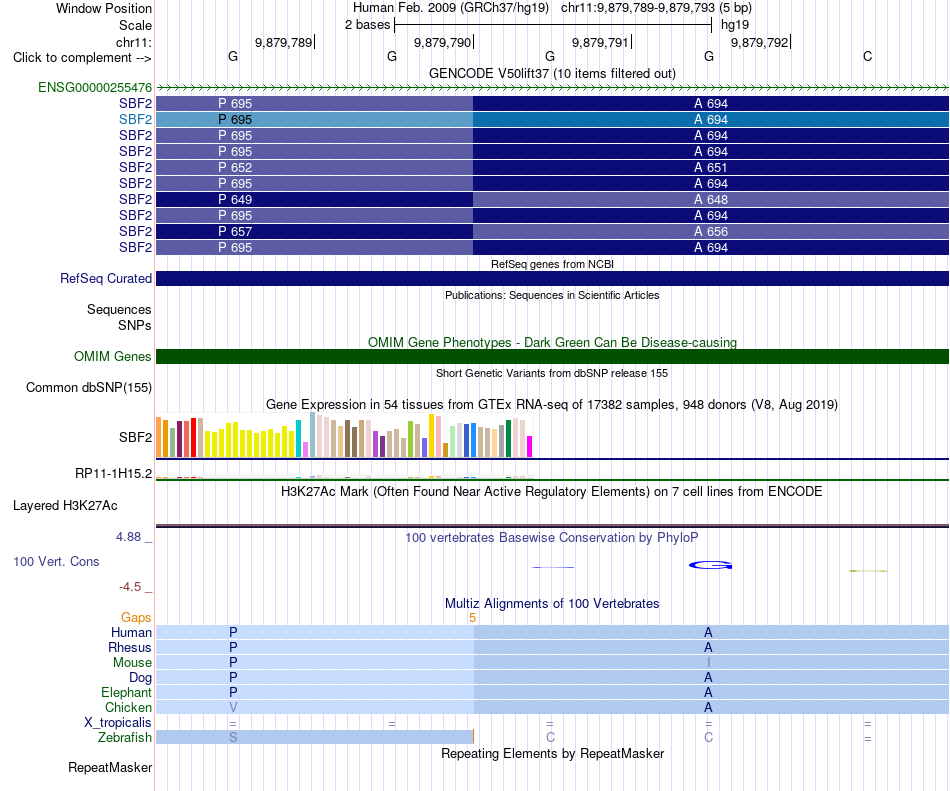Open the GENCODE V50lift37 track title
This screenshot has height=791, width=950.
(552, 73)
